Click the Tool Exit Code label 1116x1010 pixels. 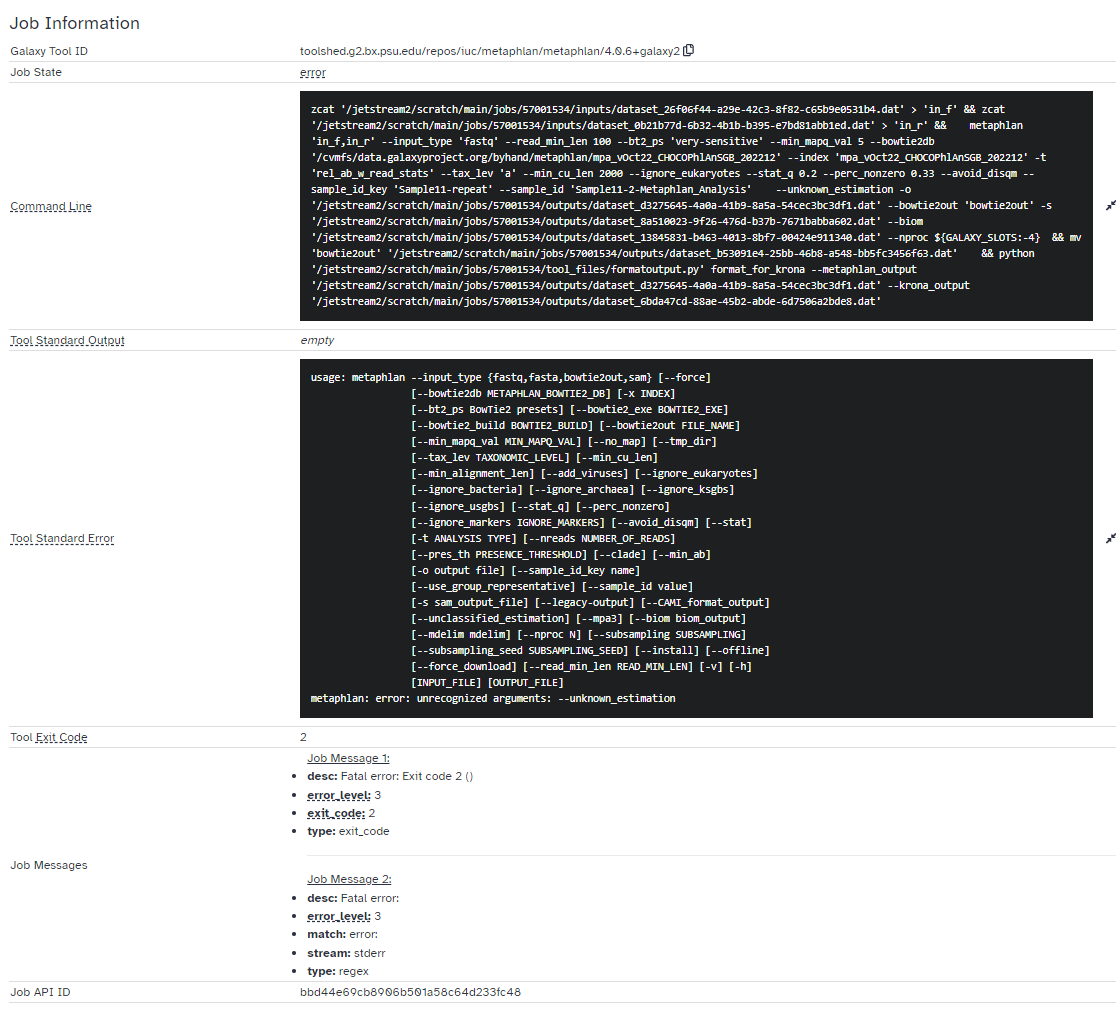pos(46,737)
